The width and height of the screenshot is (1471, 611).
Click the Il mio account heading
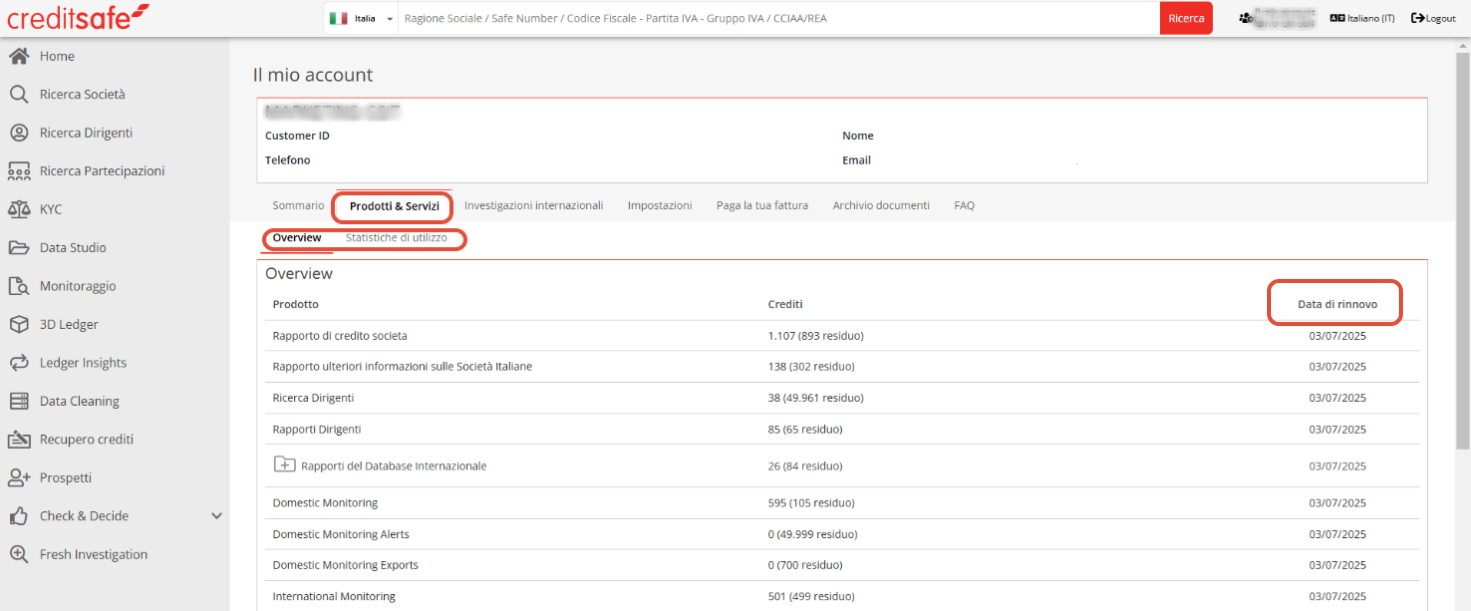313,75
